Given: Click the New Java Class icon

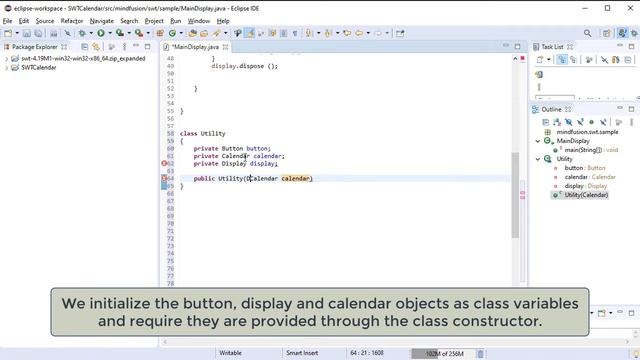Looking at the screenshot, I should (x=172, y=33).
